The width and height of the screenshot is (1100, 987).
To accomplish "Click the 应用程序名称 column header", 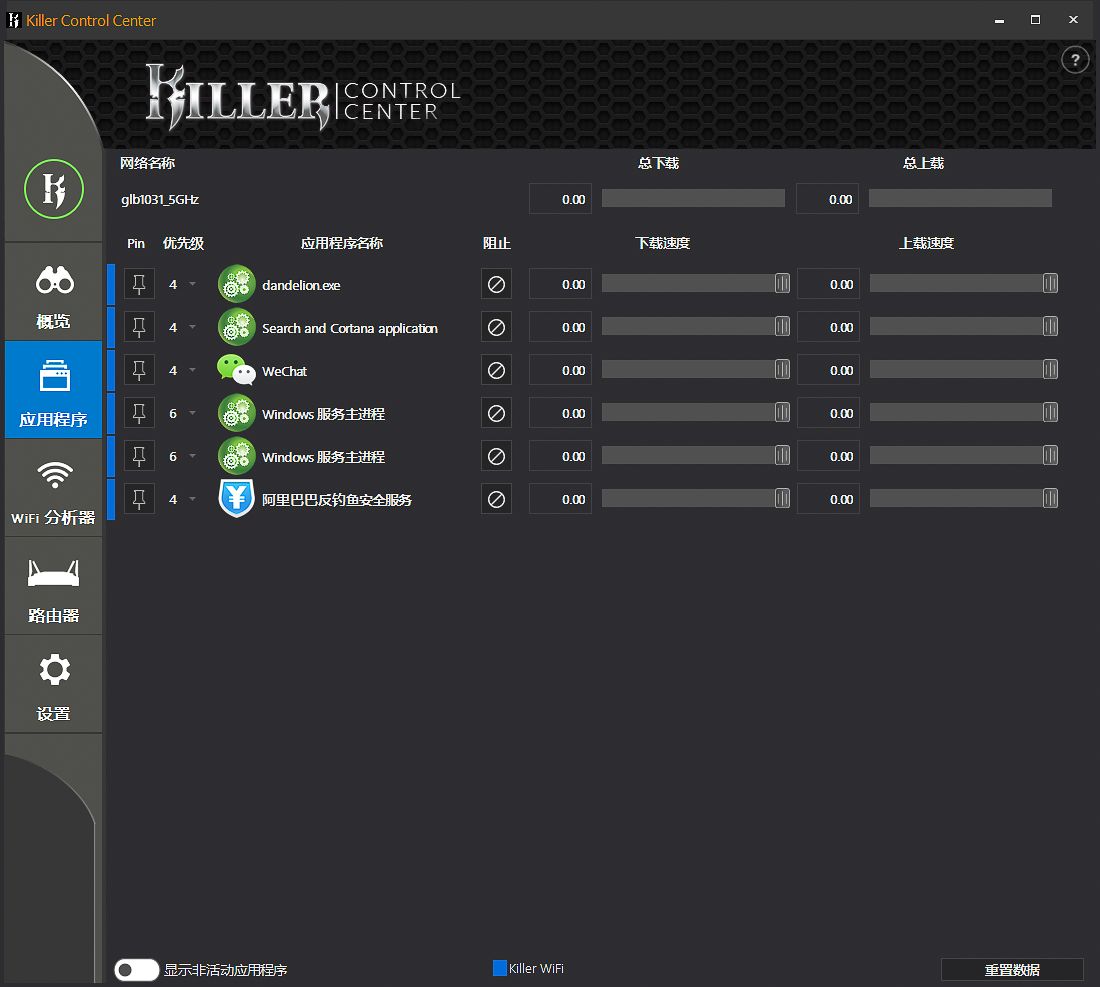I will coord(342,243).
